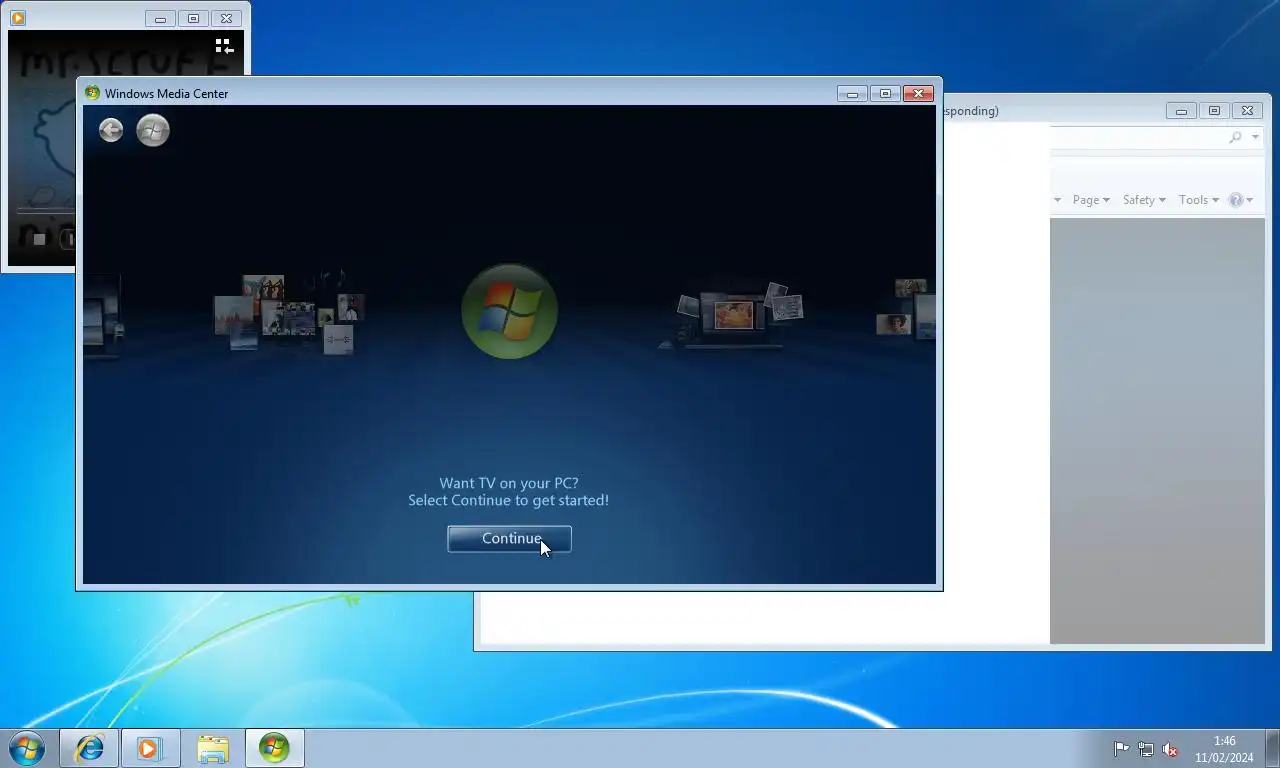This screenshot has width=1280, height=768.
Task: Click the Media Player seek bar
Action: (45, 211)
